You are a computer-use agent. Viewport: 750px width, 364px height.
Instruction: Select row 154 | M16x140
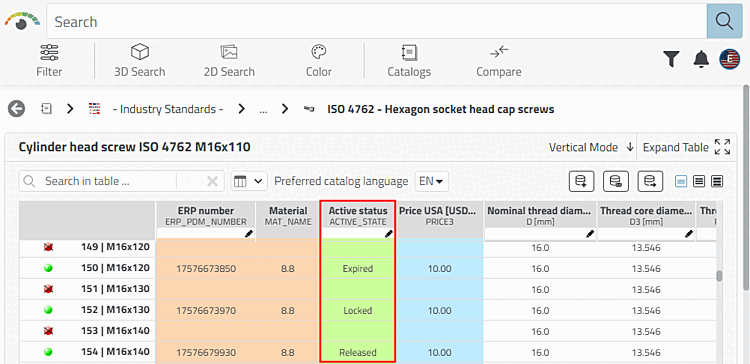click(x=115, y=352)
